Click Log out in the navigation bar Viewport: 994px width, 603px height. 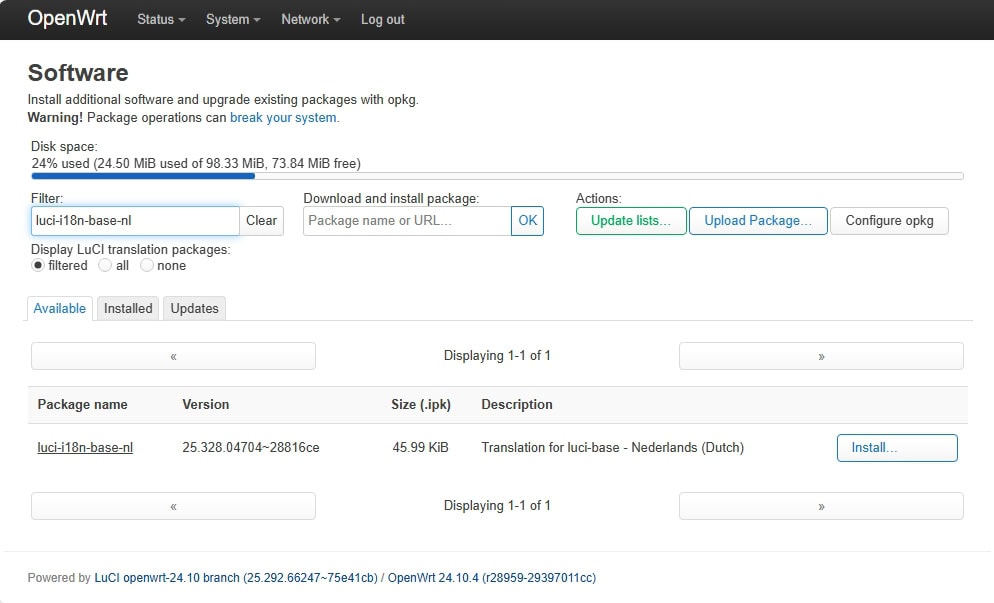[382, 19]
